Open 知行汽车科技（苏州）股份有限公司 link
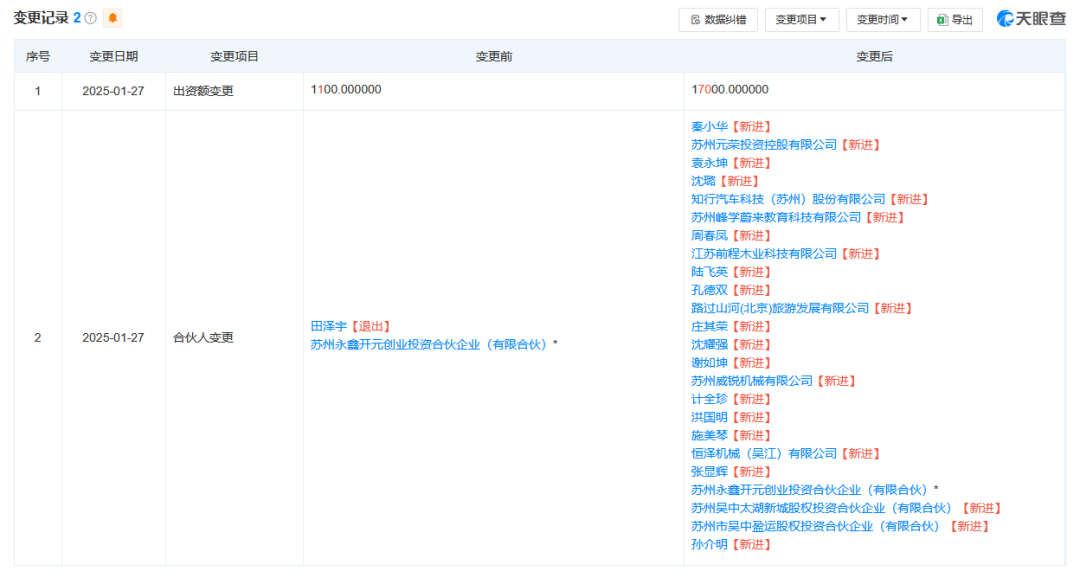Screen dimensions: 1080x584 pos(788,199)
